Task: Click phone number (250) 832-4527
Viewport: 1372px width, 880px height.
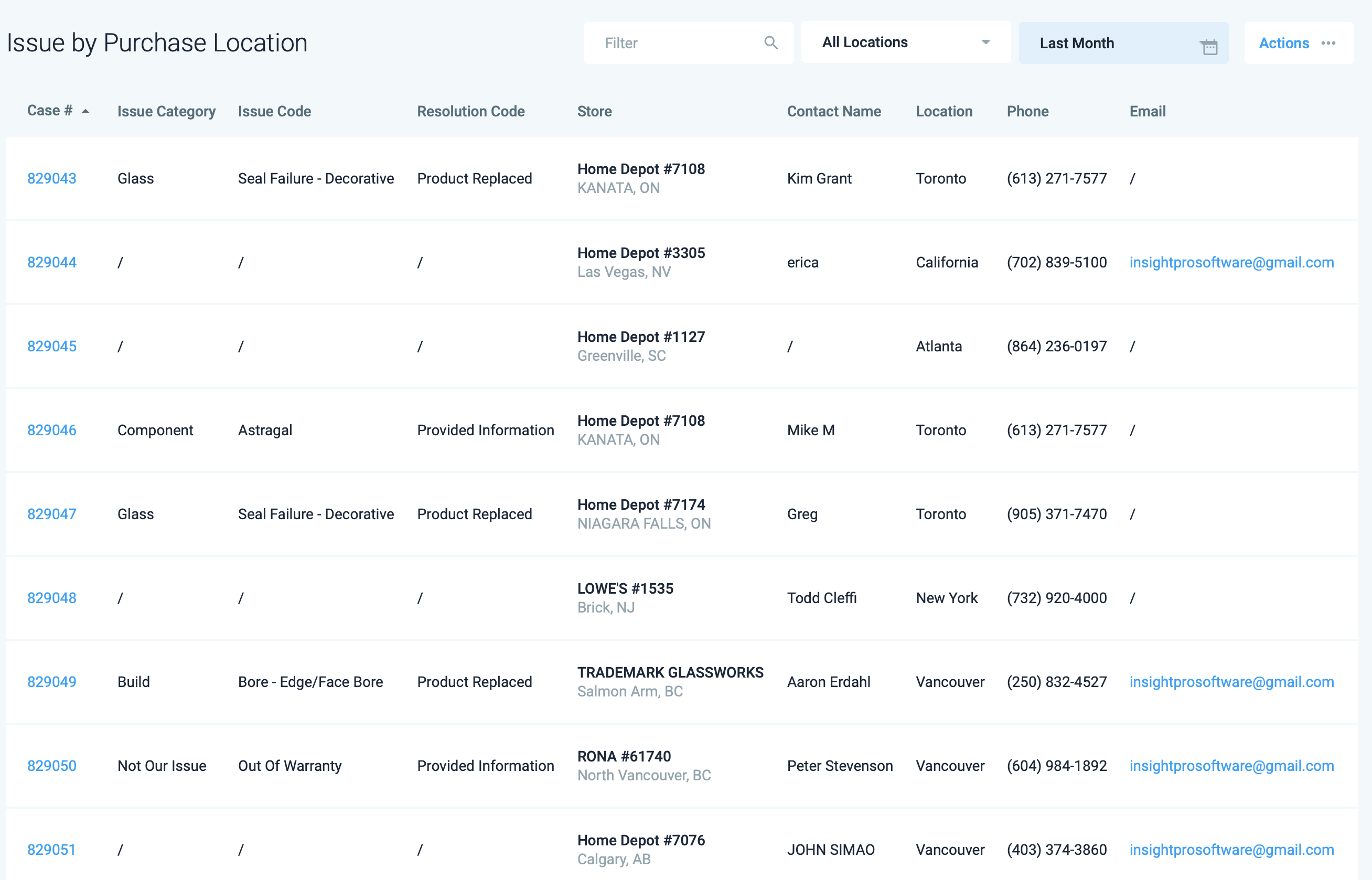Action: point(1057,682)
